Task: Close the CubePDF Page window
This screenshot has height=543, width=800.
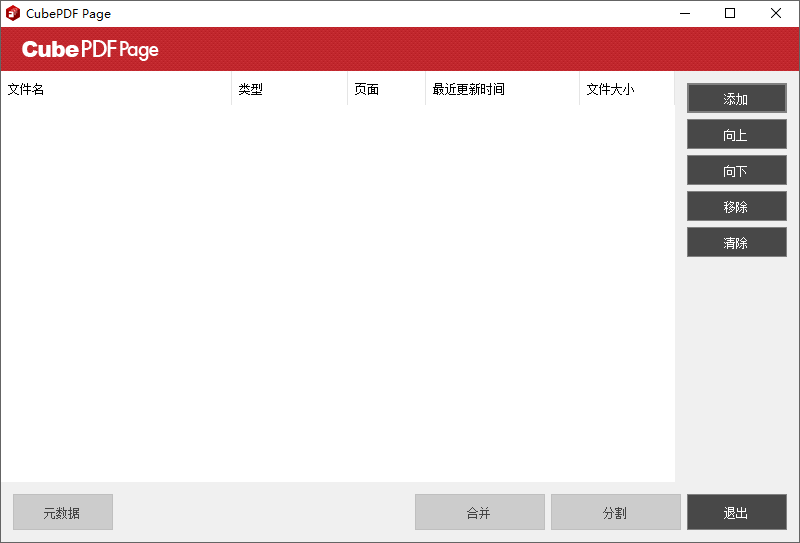Action: tap(776, 13)
